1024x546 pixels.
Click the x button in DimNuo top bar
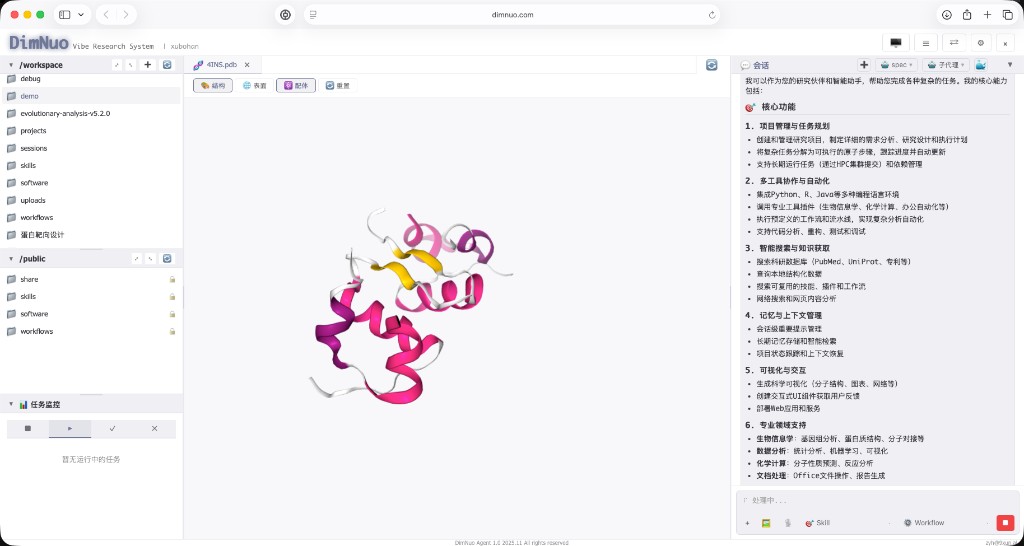click(1005, 43)
